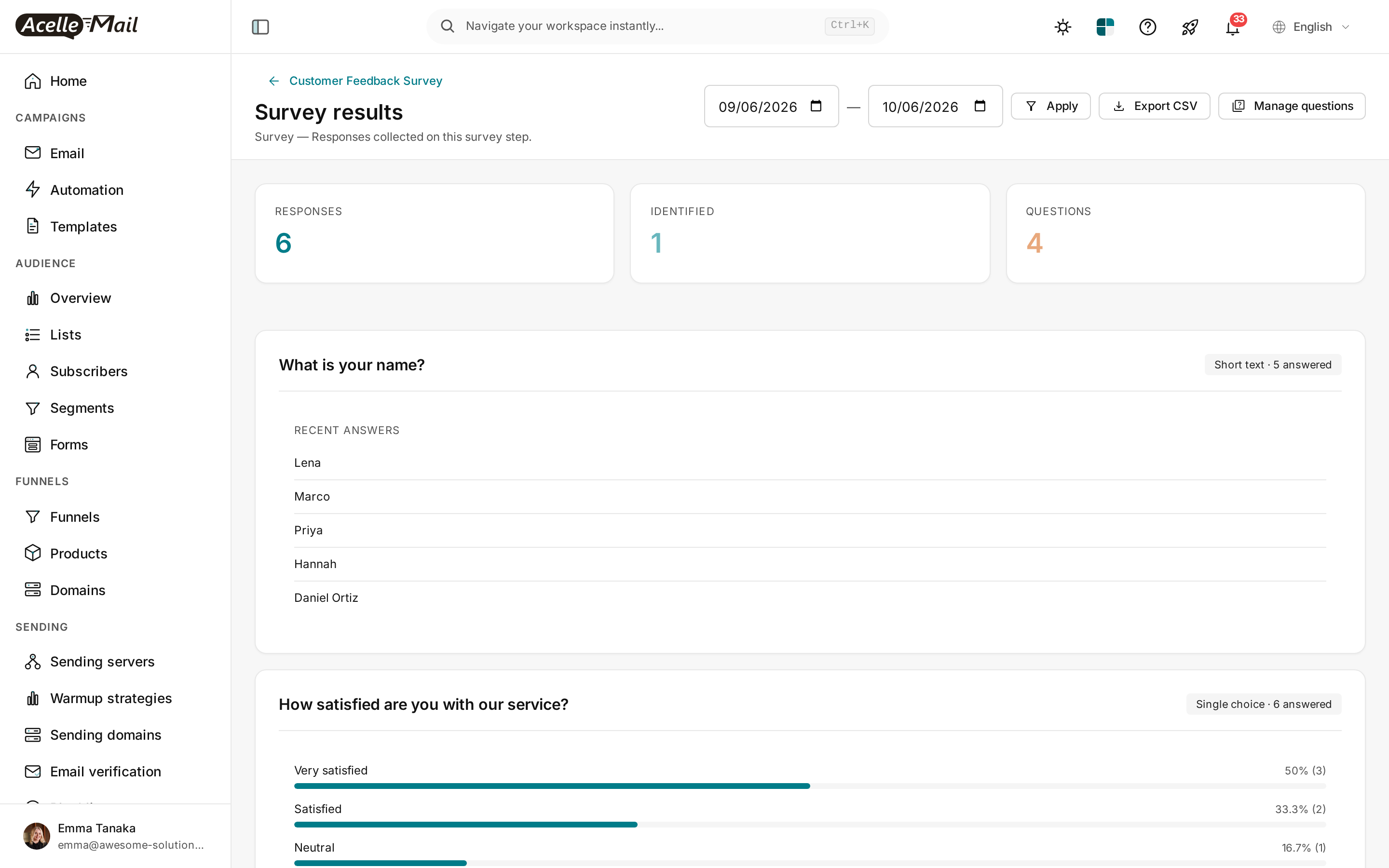Click the 'Single choice · 6 answered' badge
The height and width of the screenshot is (868, 1389).
coord(1263,705)
